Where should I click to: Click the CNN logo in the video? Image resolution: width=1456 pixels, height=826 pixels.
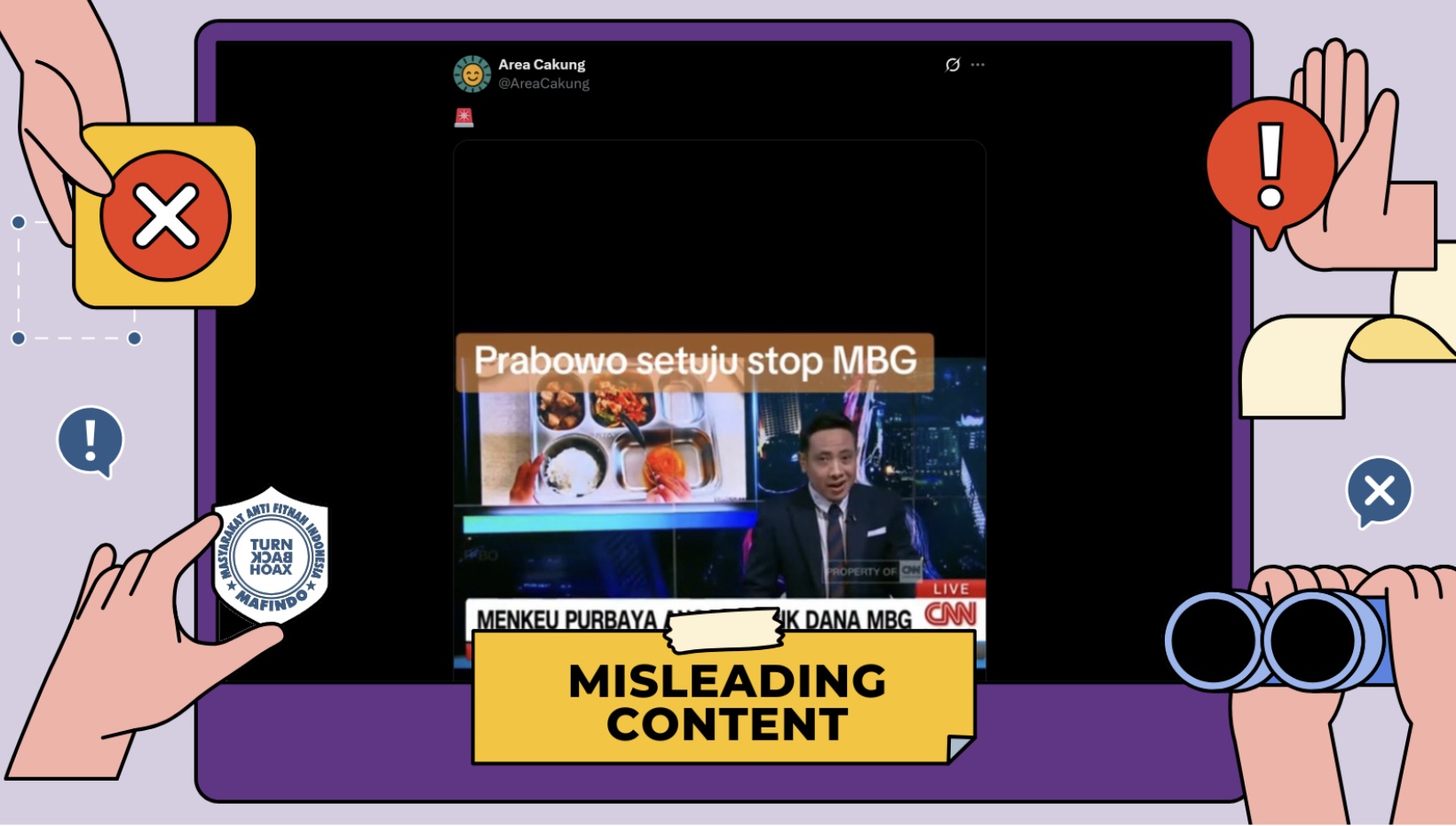click(x=950, y=614)
